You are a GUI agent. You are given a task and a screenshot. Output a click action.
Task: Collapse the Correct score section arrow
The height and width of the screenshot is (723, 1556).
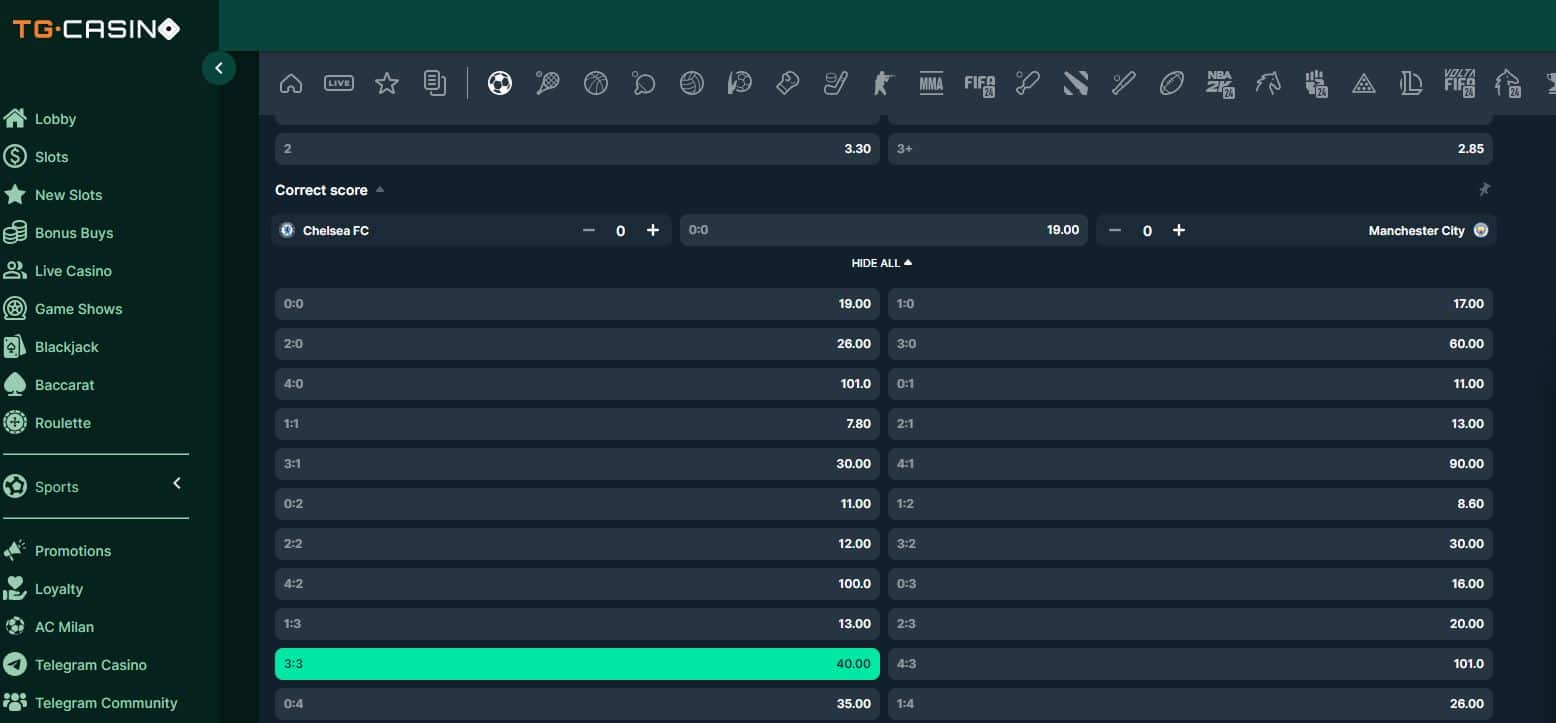[x=380, y=190]
